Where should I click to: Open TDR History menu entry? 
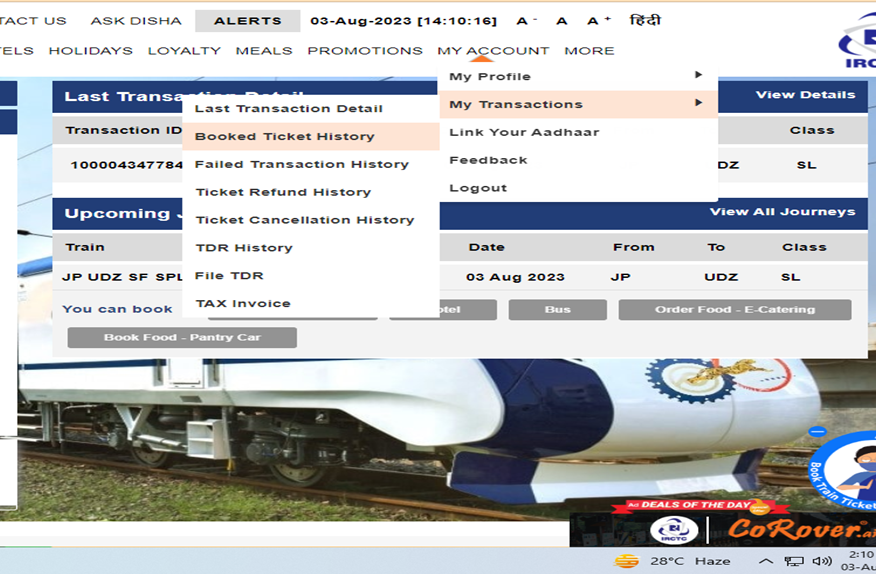(244, 248)
